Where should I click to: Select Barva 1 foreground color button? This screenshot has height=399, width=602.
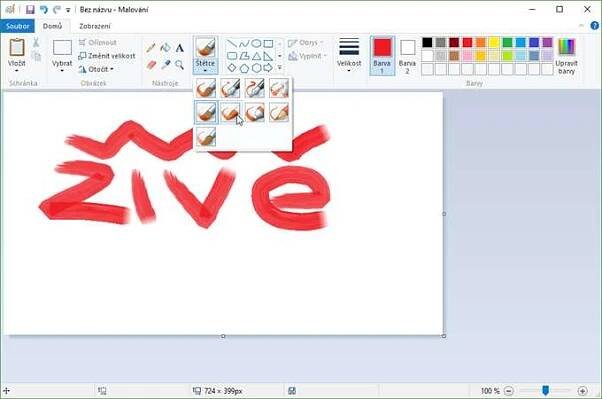click(382, 56)
